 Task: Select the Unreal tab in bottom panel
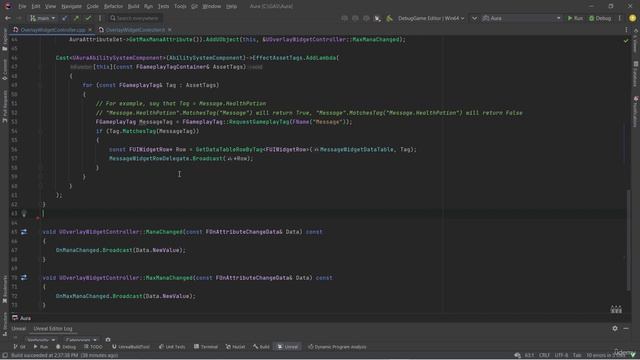pyautogui.click(x=19, y=329)
